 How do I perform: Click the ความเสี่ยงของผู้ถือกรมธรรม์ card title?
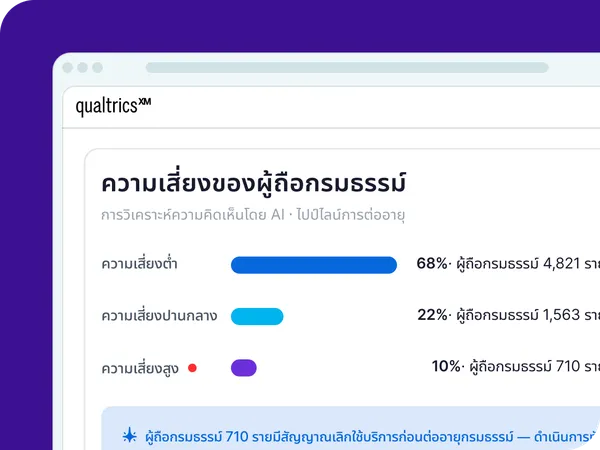[254, 184]
